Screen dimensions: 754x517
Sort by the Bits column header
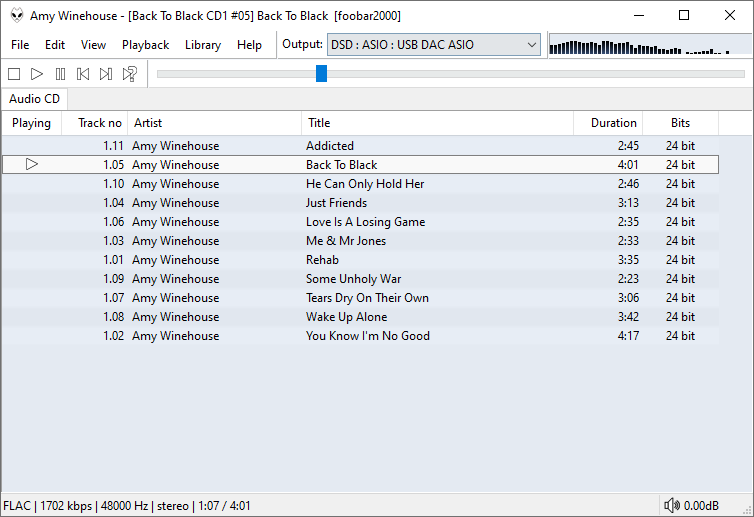click(x=680, y=123)
